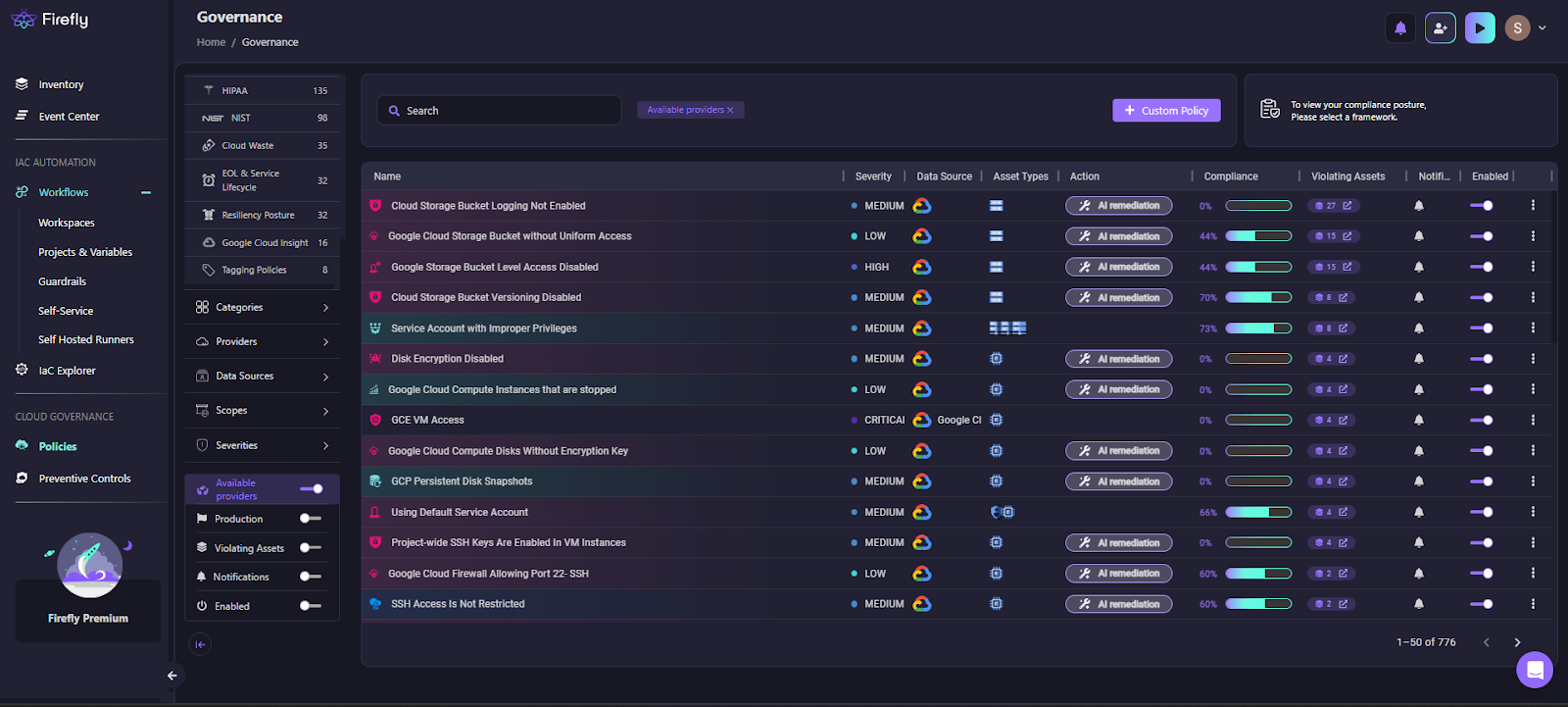Disable the Cloud Storage Bucket Logging policy toggle
Image resolution: width=1568 pixels, height=707 pixels.
click(x=1481, y=206)
